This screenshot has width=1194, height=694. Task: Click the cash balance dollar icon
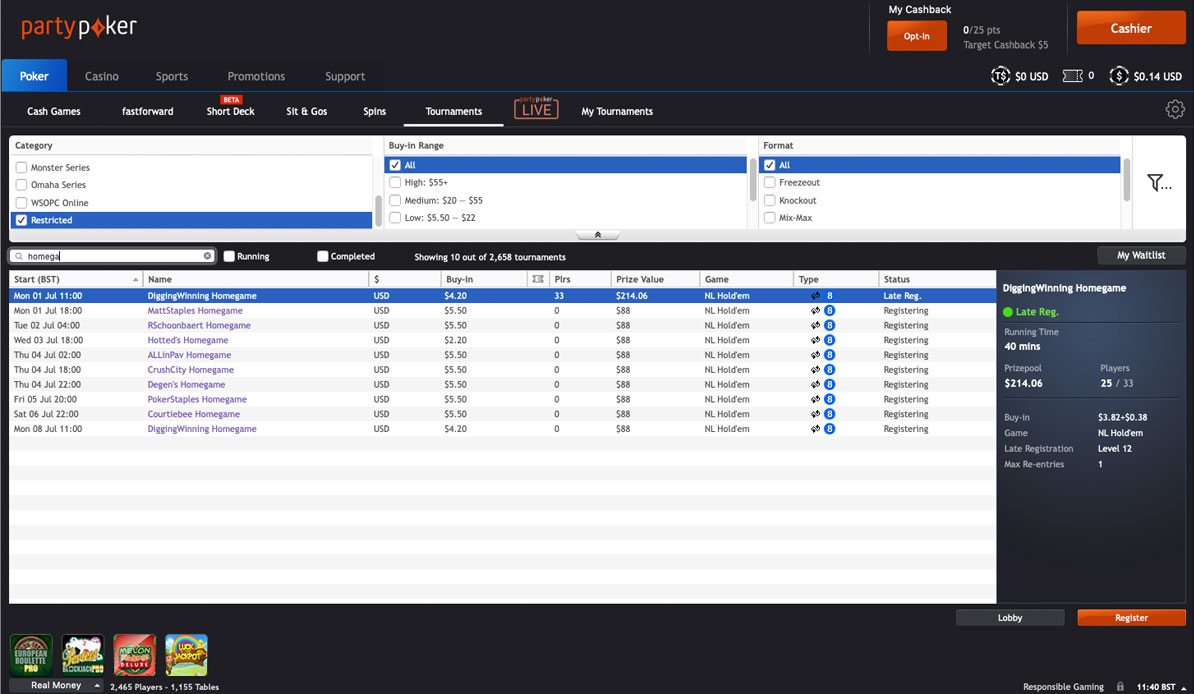point(1118,75)
